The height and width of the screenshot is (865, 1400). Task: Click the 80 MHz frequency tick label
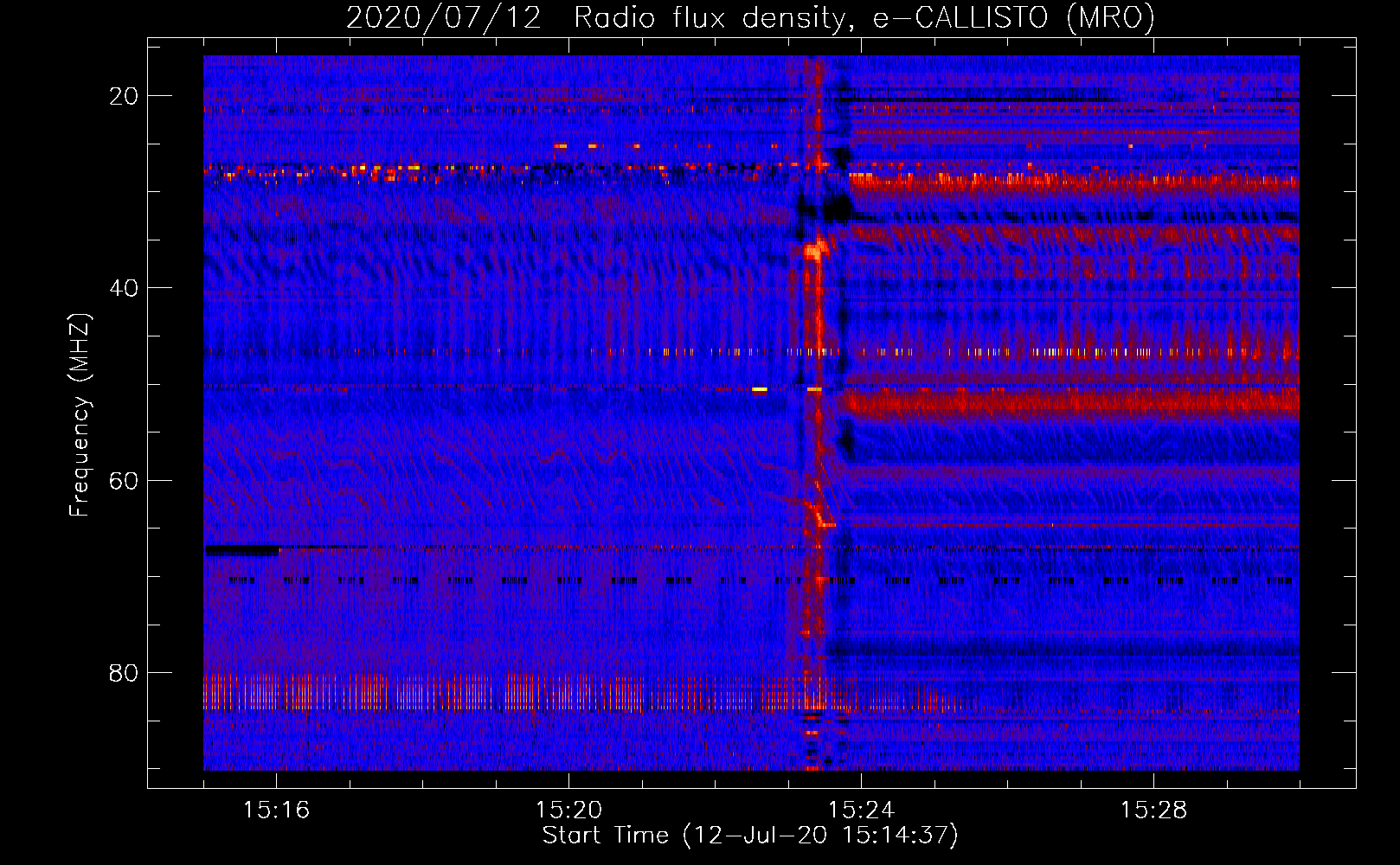click(124, 672)
